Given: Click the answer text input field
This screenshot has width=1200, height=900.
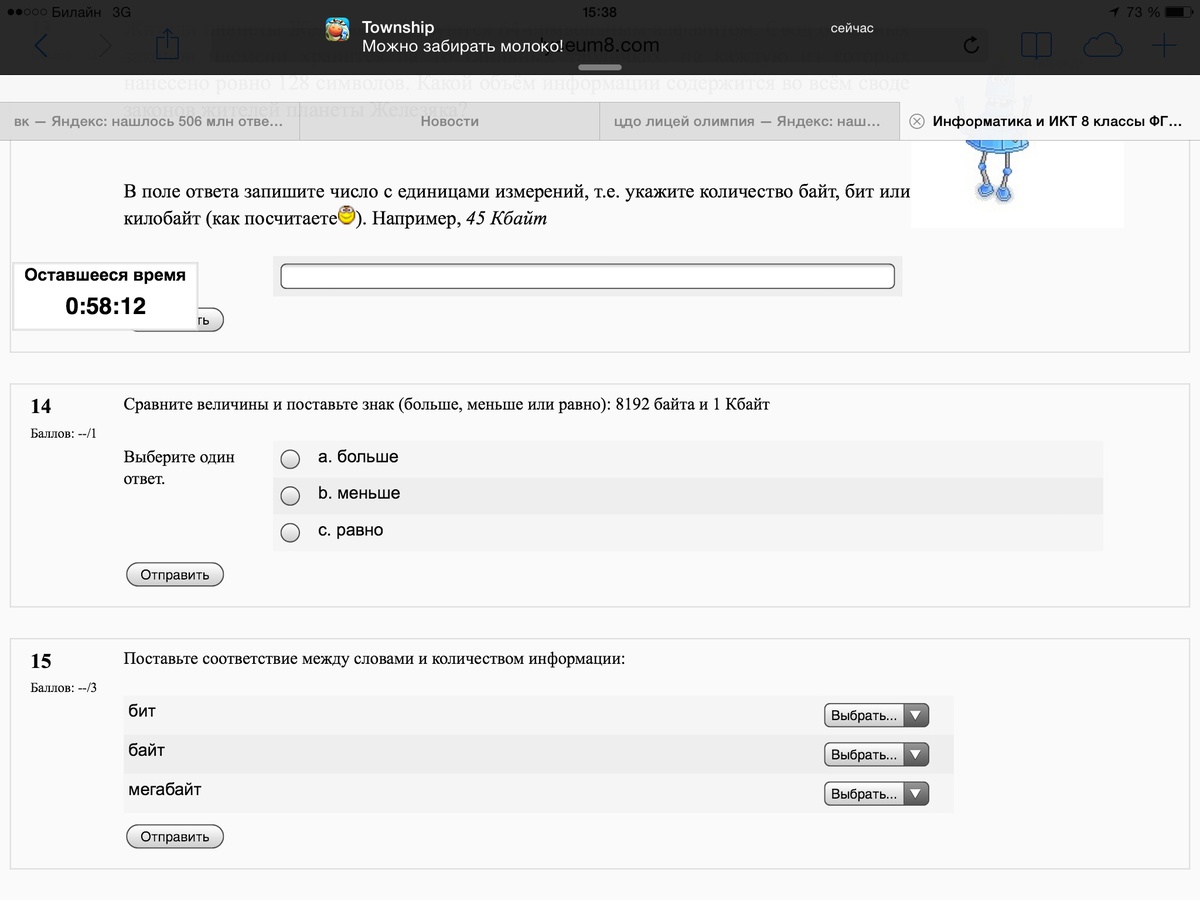Looking at the screenshot, I should (587, 276).
